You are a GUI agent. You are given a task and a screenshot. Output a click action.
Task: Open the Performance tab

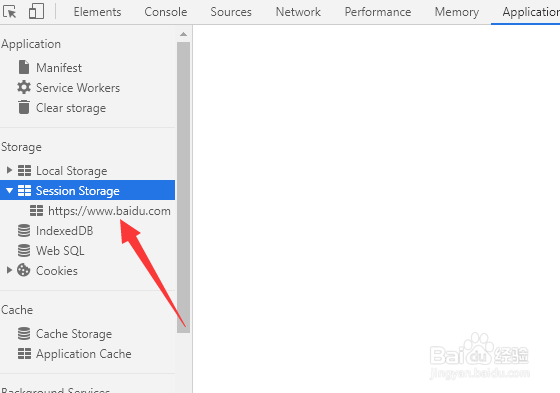tap(378, 12)
